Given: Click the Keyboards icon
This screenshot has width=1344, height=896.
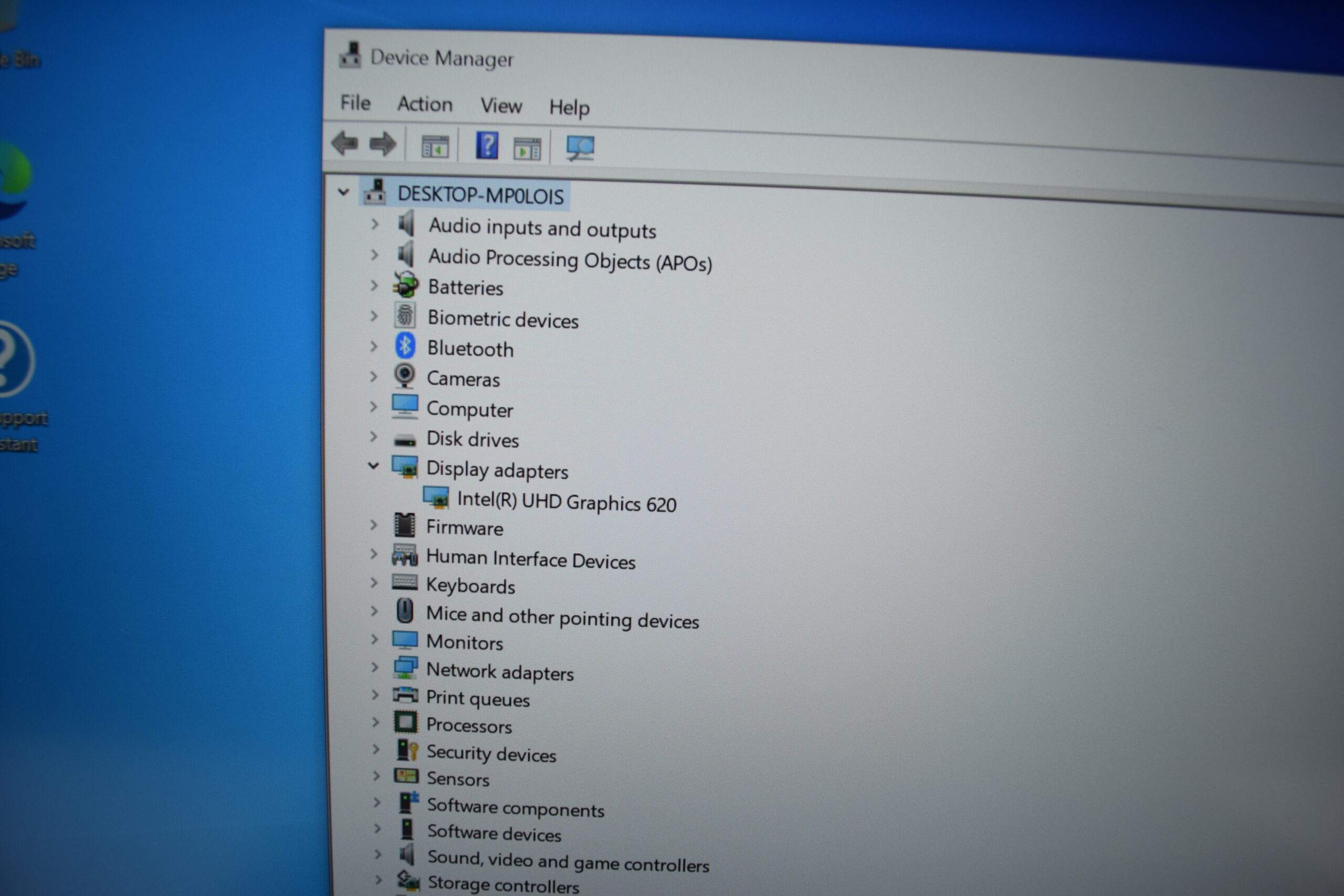Looking at the screenshot, I should coord(405,582).
